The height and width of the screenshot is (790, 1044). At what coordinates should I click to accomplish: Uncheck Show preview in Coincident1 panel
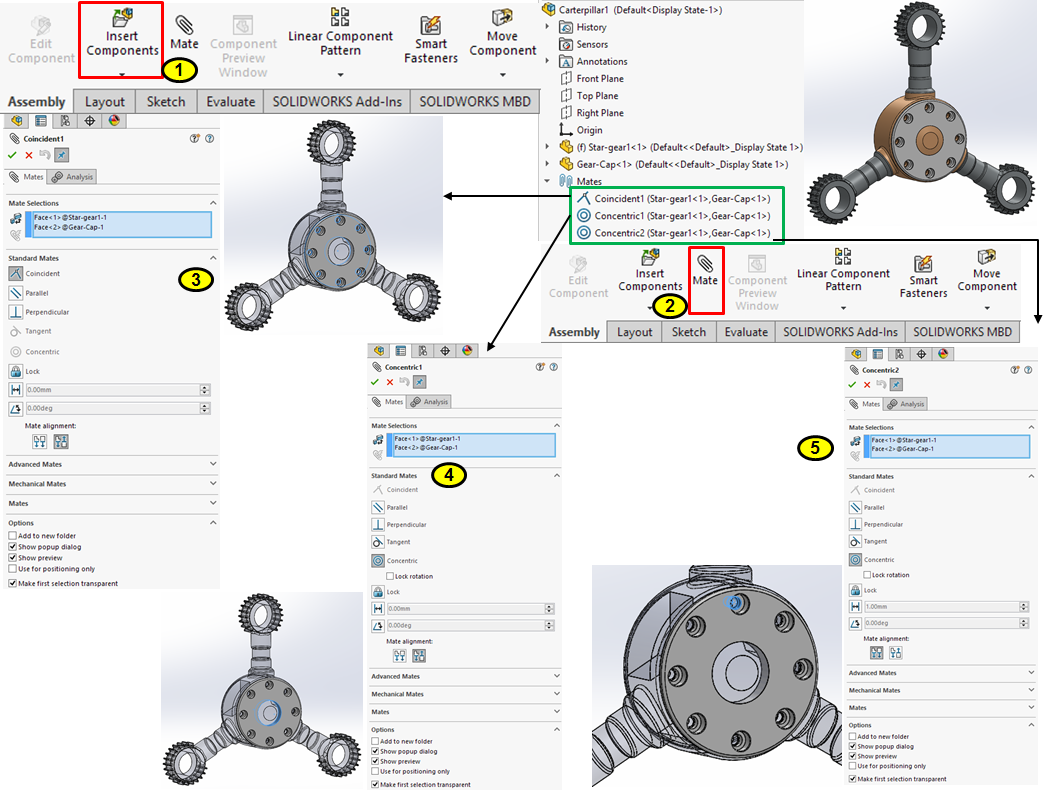click(13, 558)
